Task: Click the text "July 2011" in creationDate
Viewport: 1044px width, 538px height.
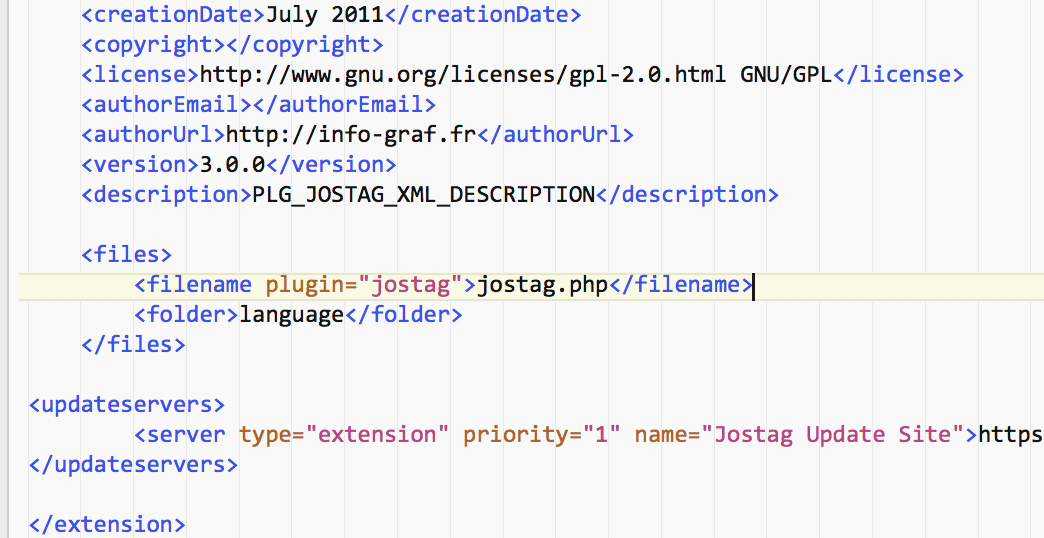Action: pos(325,15)
